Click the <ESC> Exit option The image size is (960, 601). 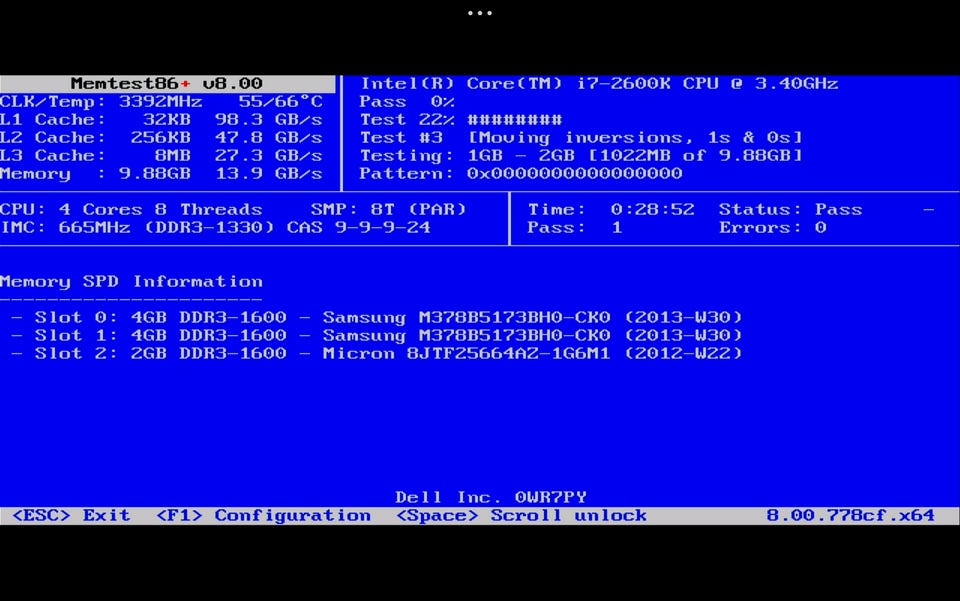coord(71,515)
